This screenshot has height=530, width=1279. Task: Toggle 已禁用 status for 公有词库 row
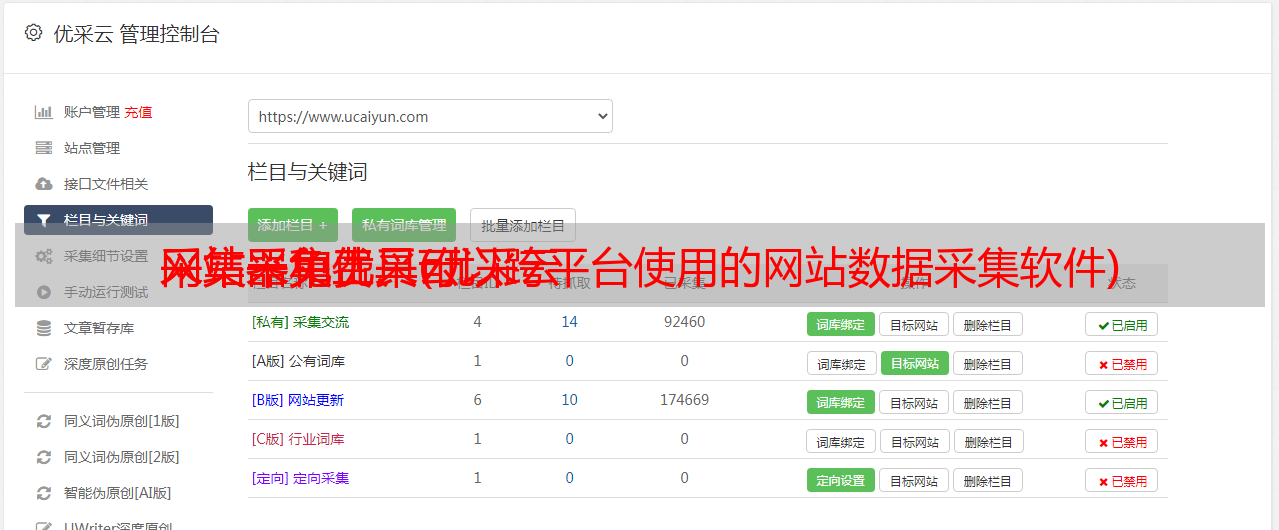coord(1121,363)
